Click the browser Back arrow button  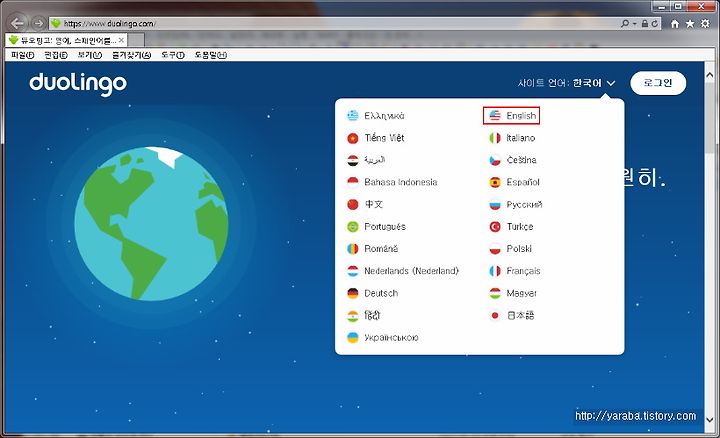pyautogui.click(x=17, y=23)
